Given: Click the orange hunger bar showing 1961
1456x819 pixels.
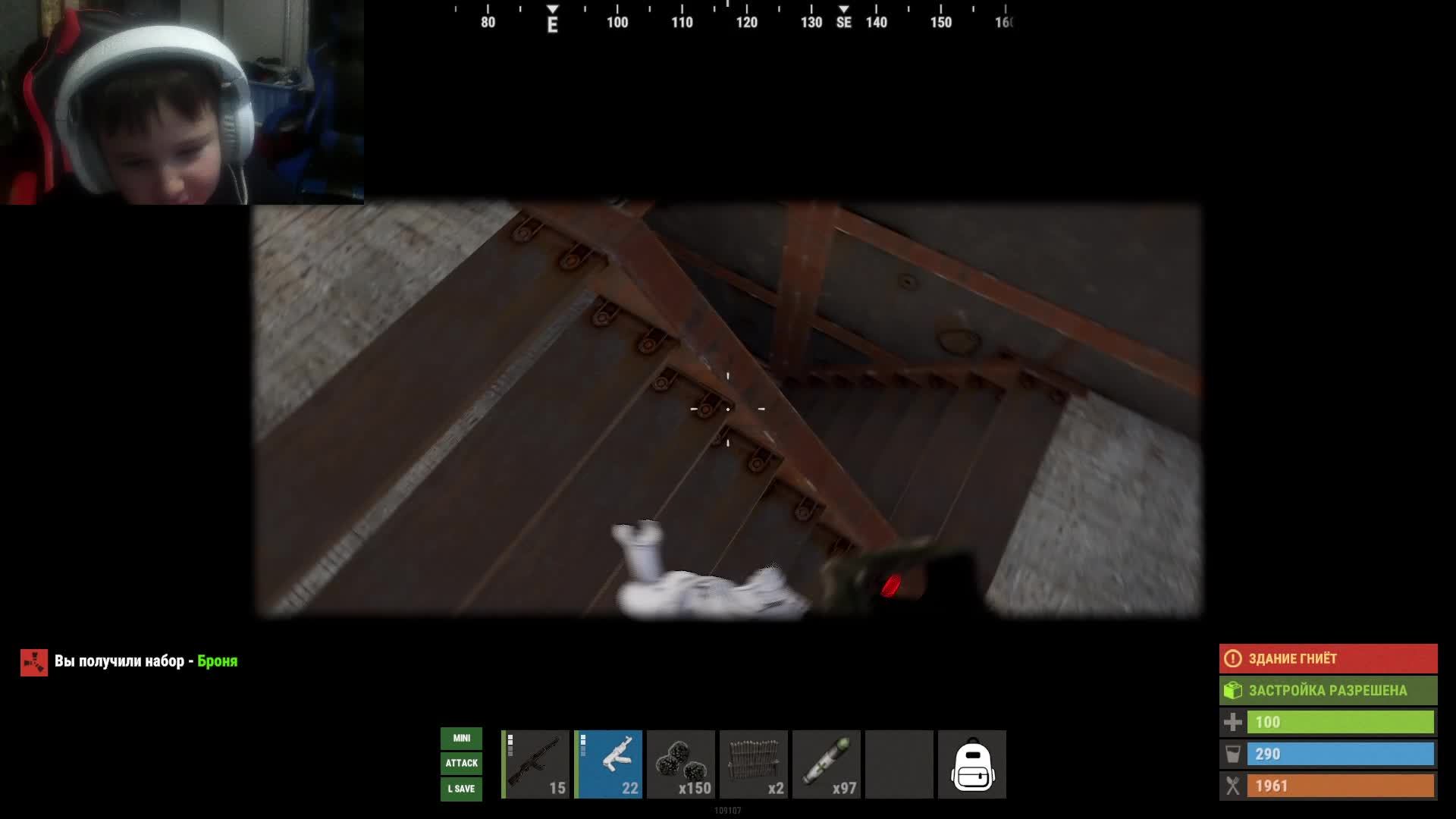Looking at the screenshot, I should click(x=1340, y=786).
